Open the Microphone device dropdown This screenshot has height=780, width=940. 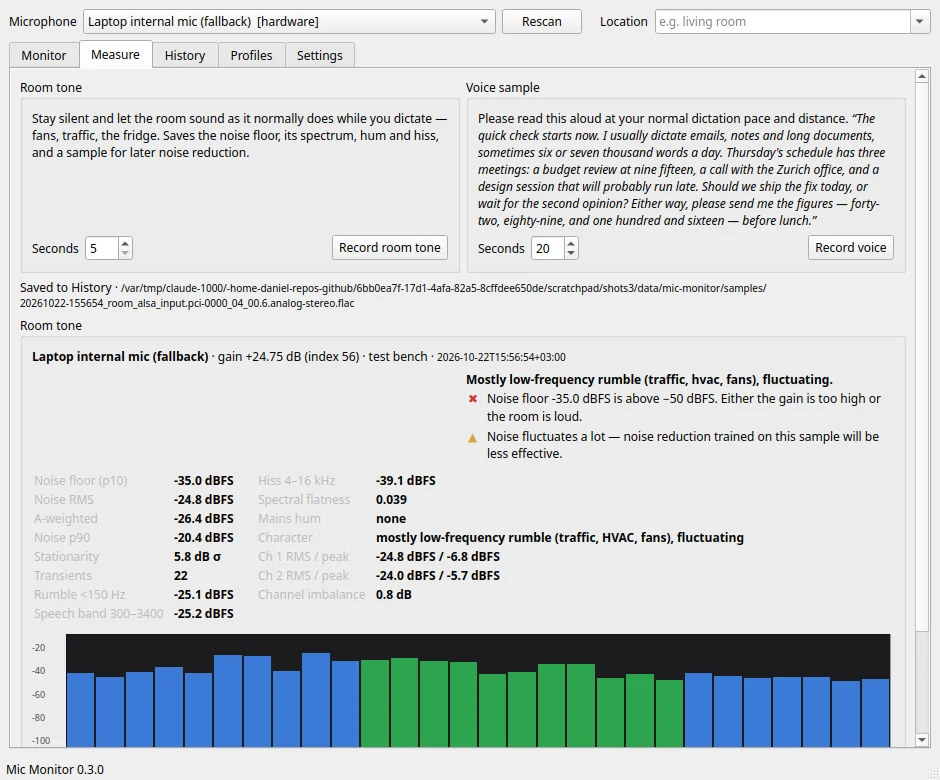[289, 22]
